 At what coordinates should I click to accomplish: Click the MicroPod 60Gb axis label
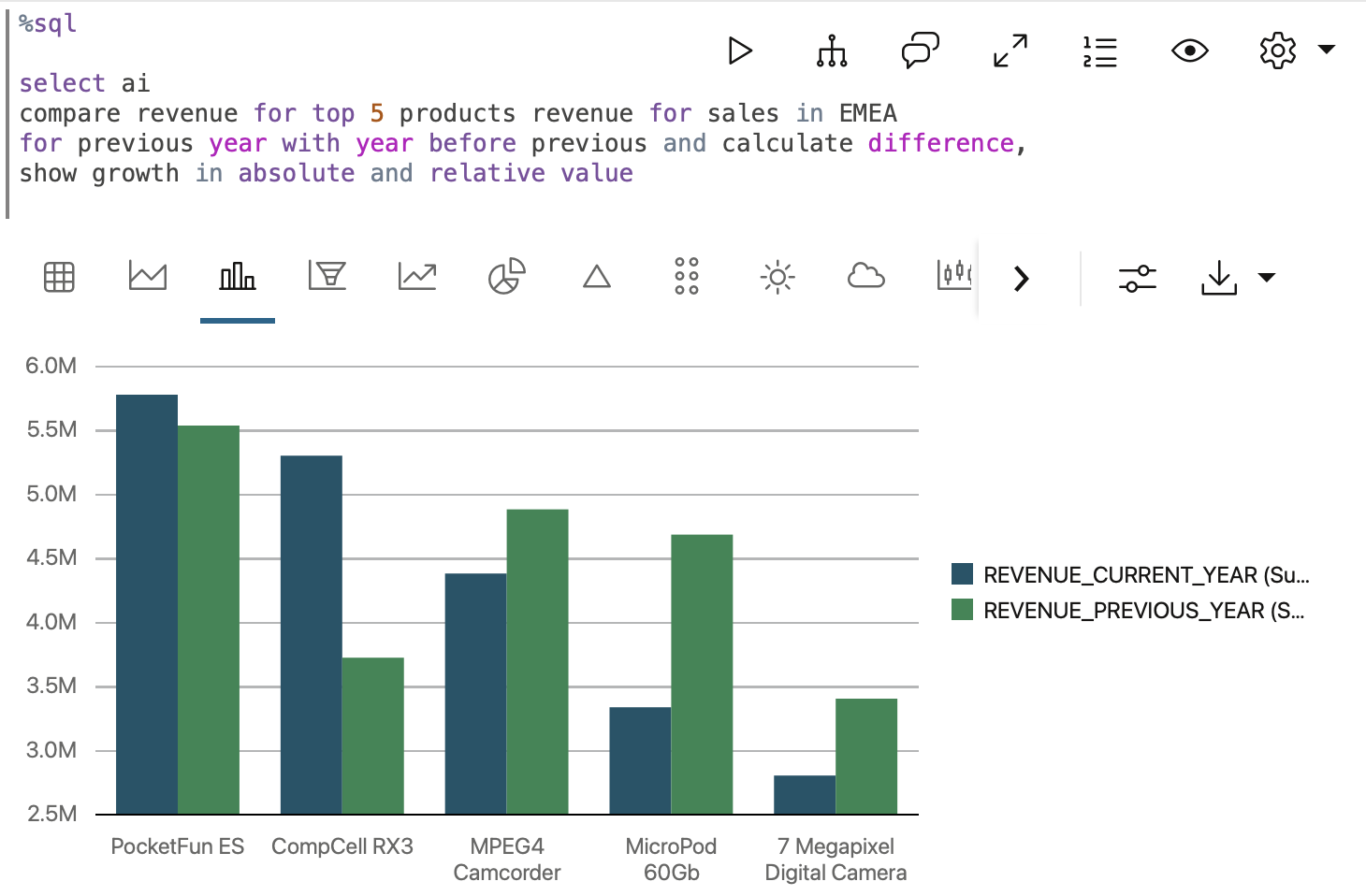click(x=671, y=860)
